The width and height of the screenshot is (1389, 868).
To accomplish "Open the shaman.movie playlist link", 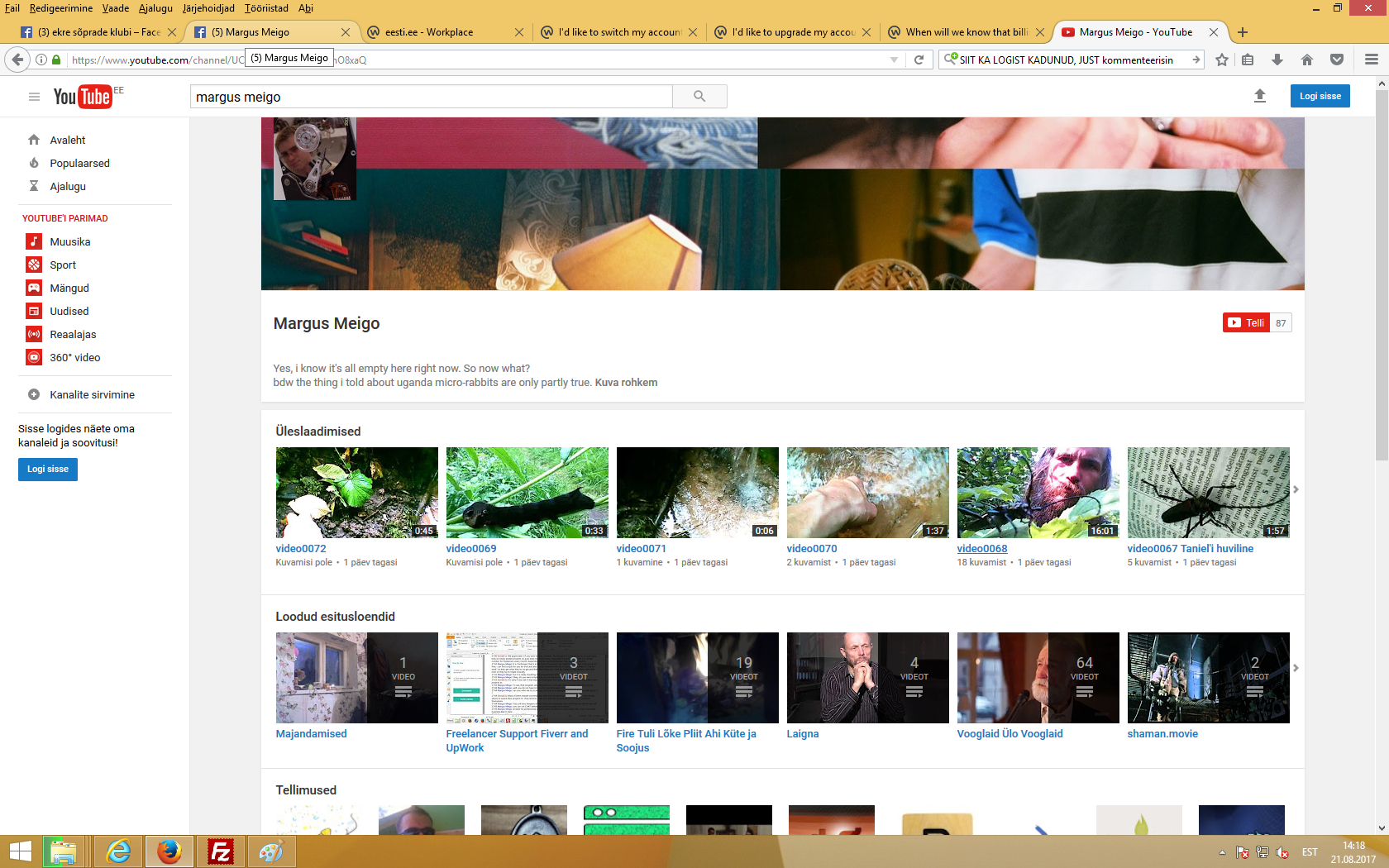I will click(x=1162, y=733).
